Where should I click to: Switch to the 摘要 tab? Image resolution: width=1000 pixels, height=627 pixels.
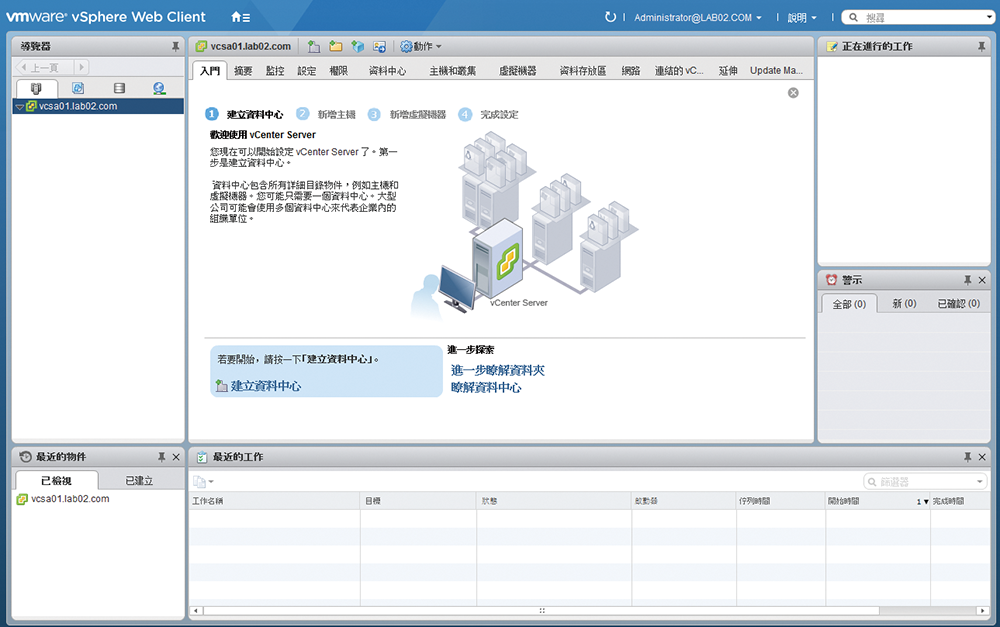coord(243,71)
